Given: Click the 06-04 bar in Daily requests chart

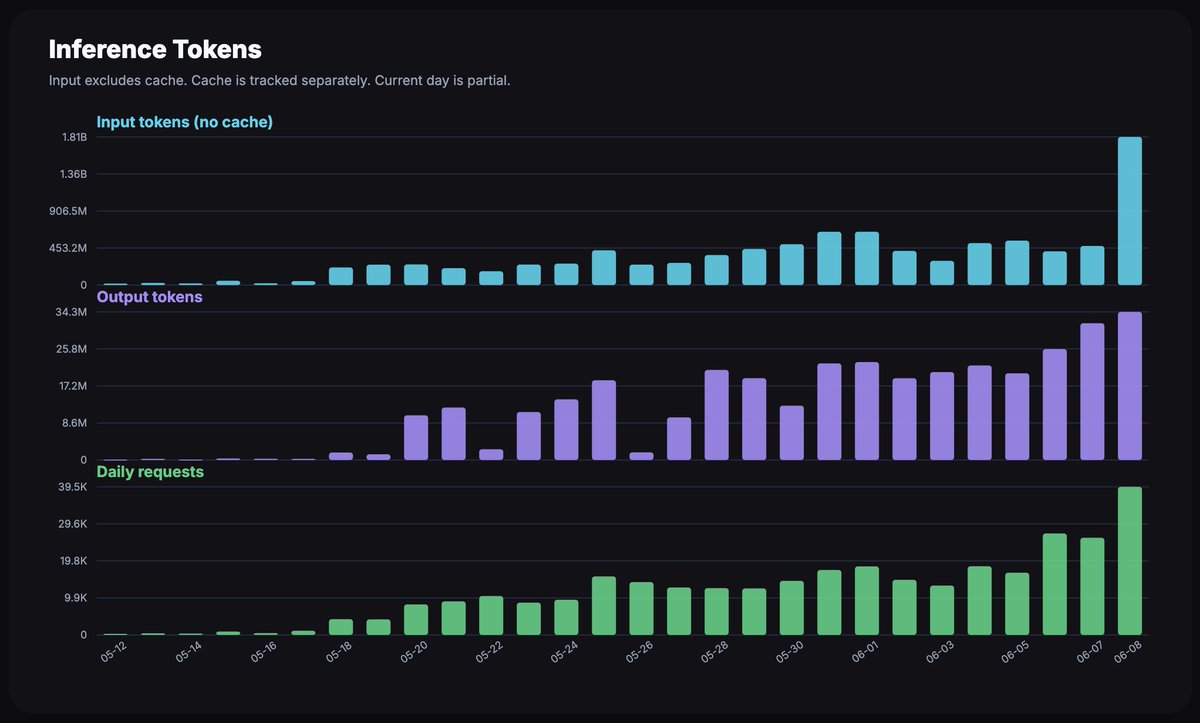Looking at the screenshot, I should [980, 601].
